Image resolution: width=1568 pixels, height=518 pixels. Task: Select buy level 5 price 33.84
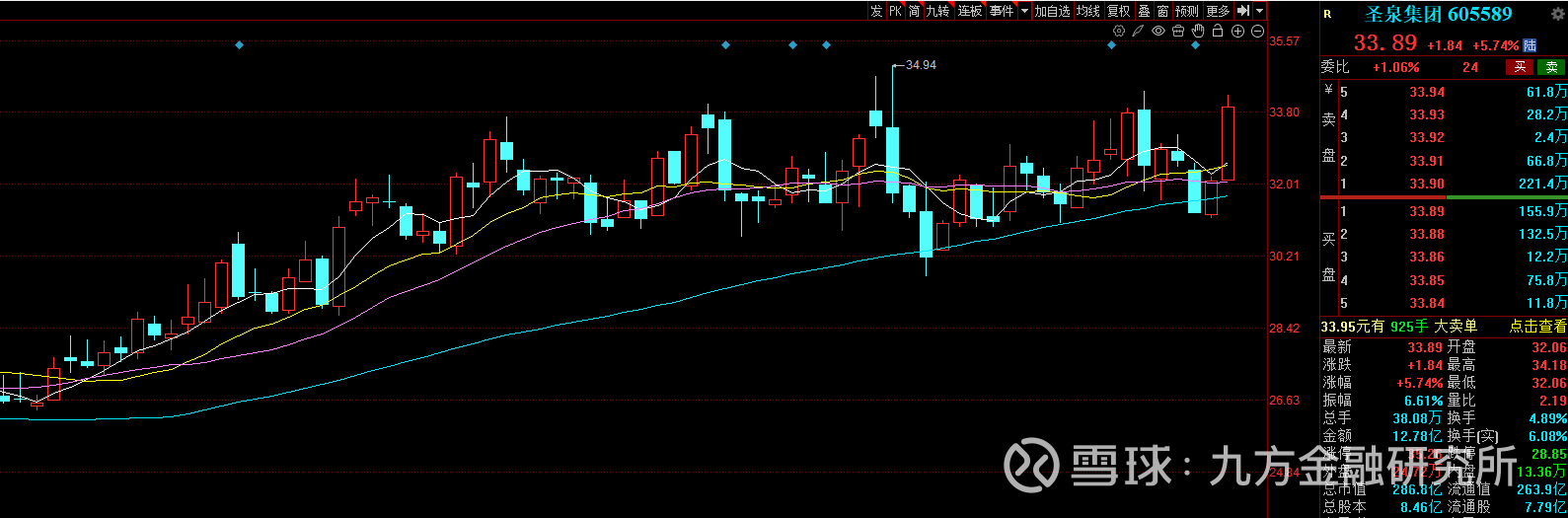pos(1426,303)
